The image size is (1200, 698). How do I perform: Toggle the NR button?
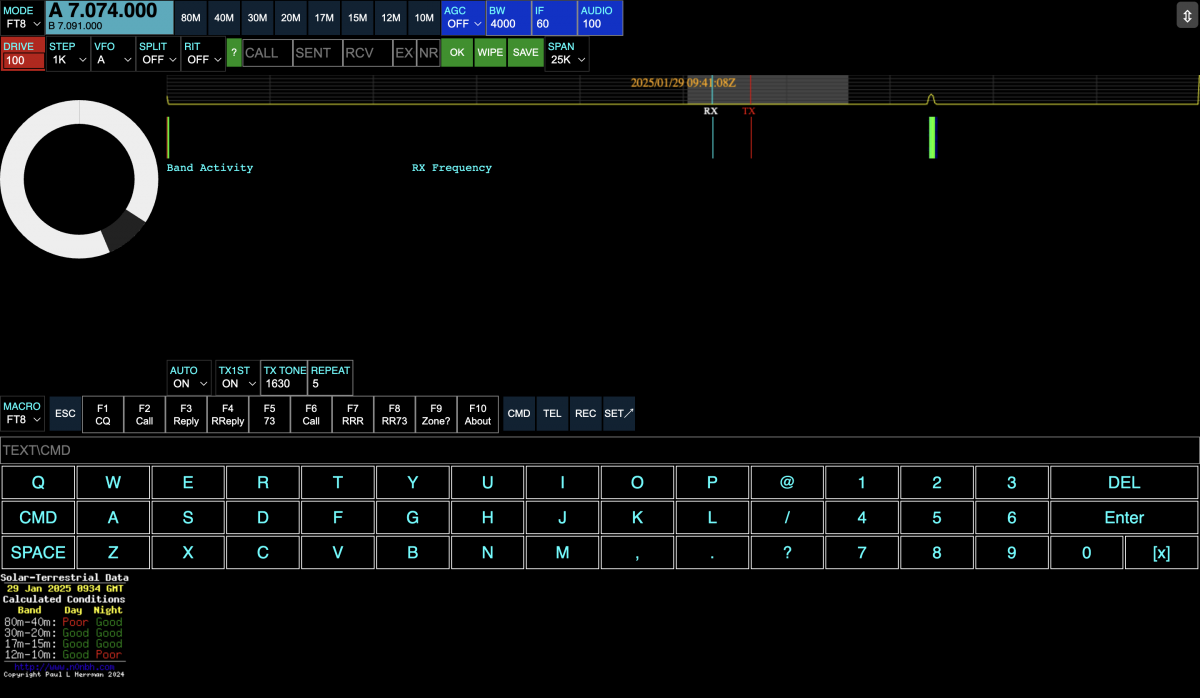pos(428,53)
